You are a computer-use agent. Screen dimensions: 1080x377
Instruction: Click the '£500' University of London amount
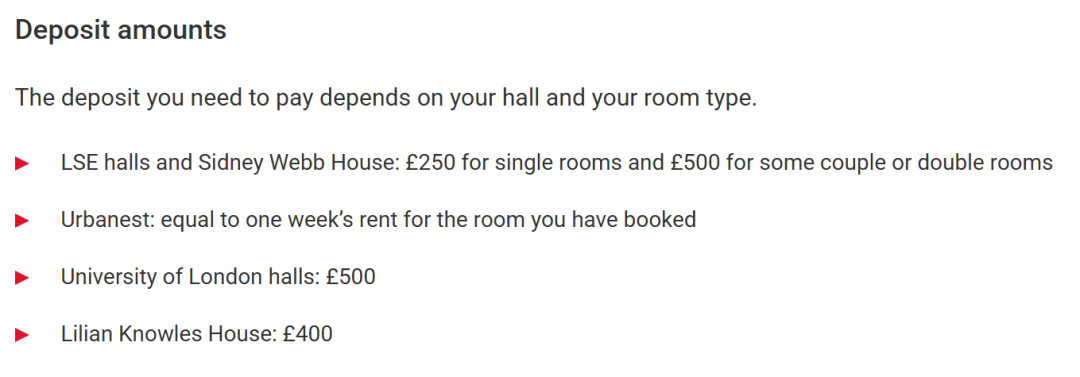click(351, 277)
